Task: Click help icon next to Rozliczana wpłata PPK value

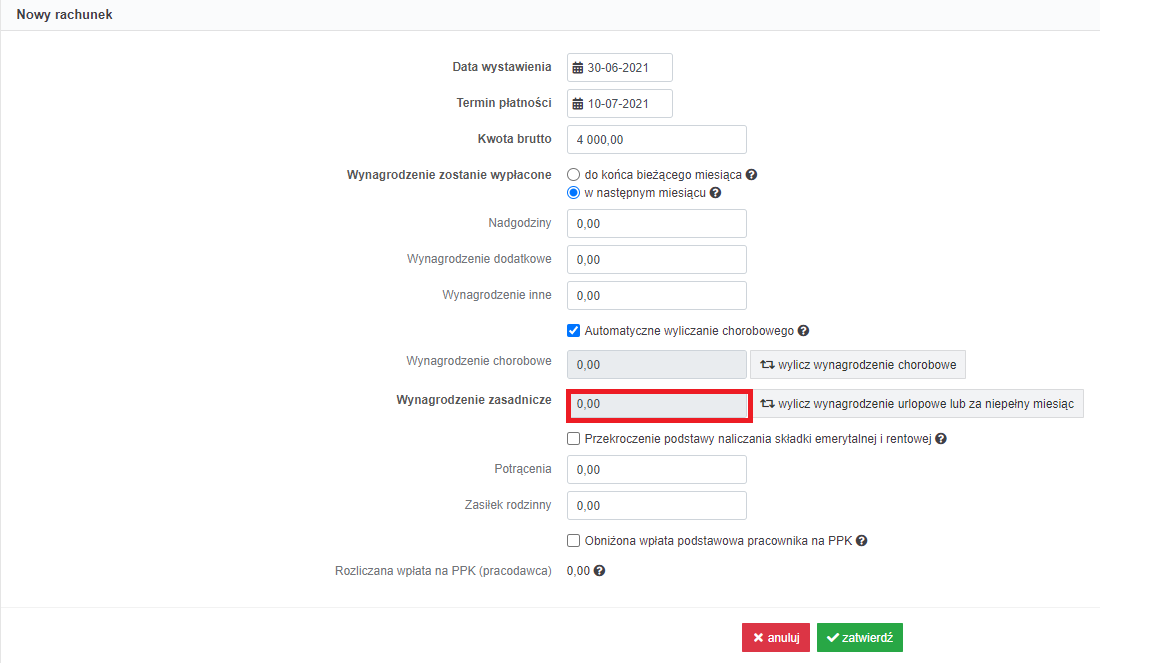Action: click(x=600, y=571)
